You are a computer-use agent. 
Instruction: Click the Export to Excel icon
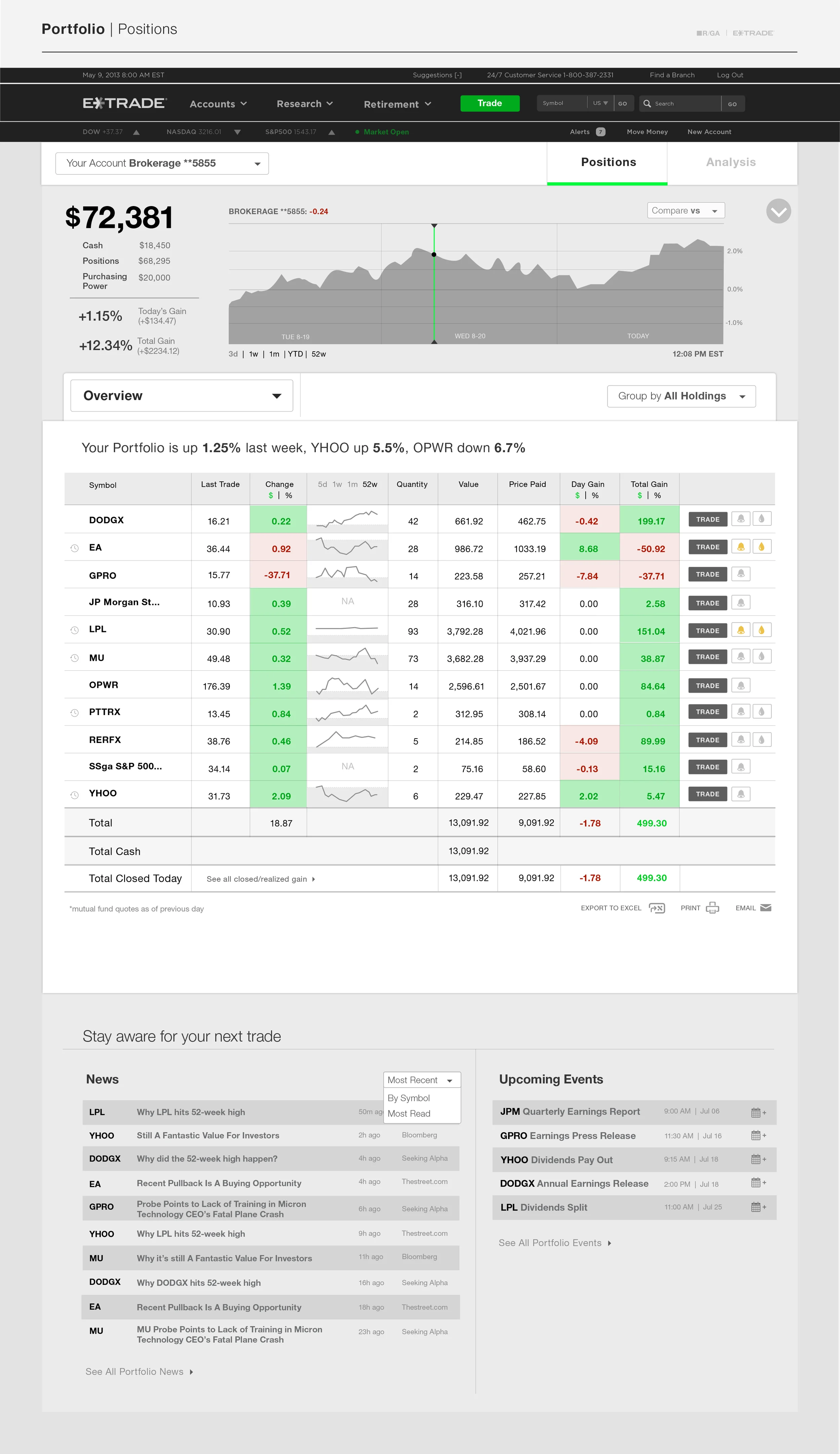click(657, 908)
